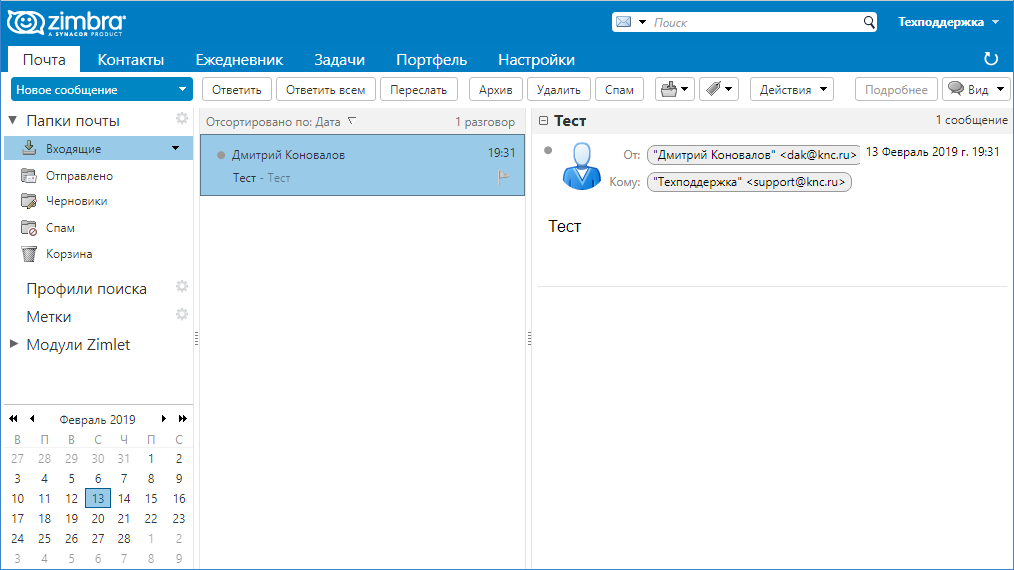Open the move-to-folder icon dropdown
The width and height of the screenshot is (1014, 570).
coord(674,89)
